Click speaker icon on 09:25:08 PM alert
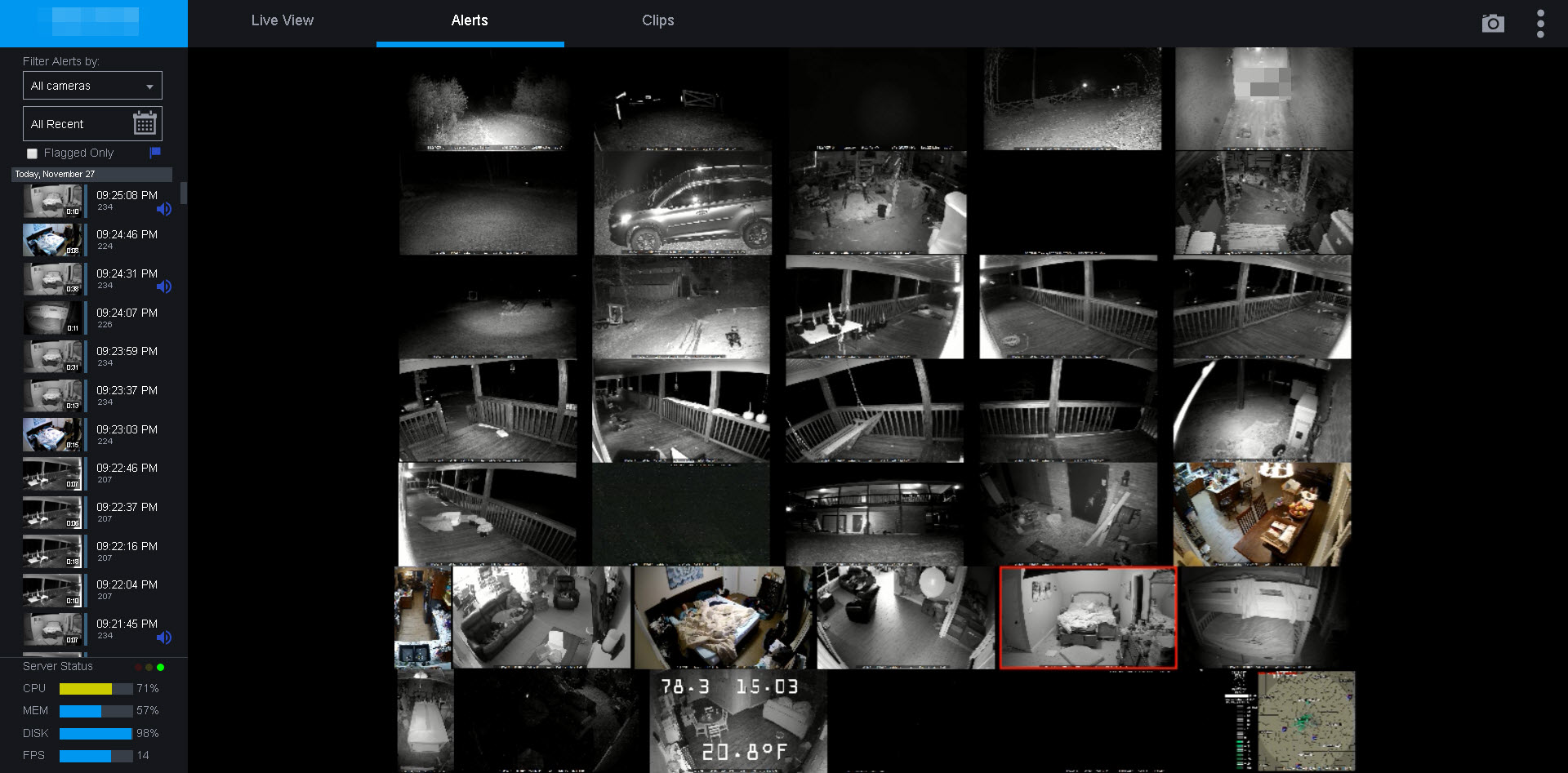This screenshot has height=773, width=1568. click(164, 209)
